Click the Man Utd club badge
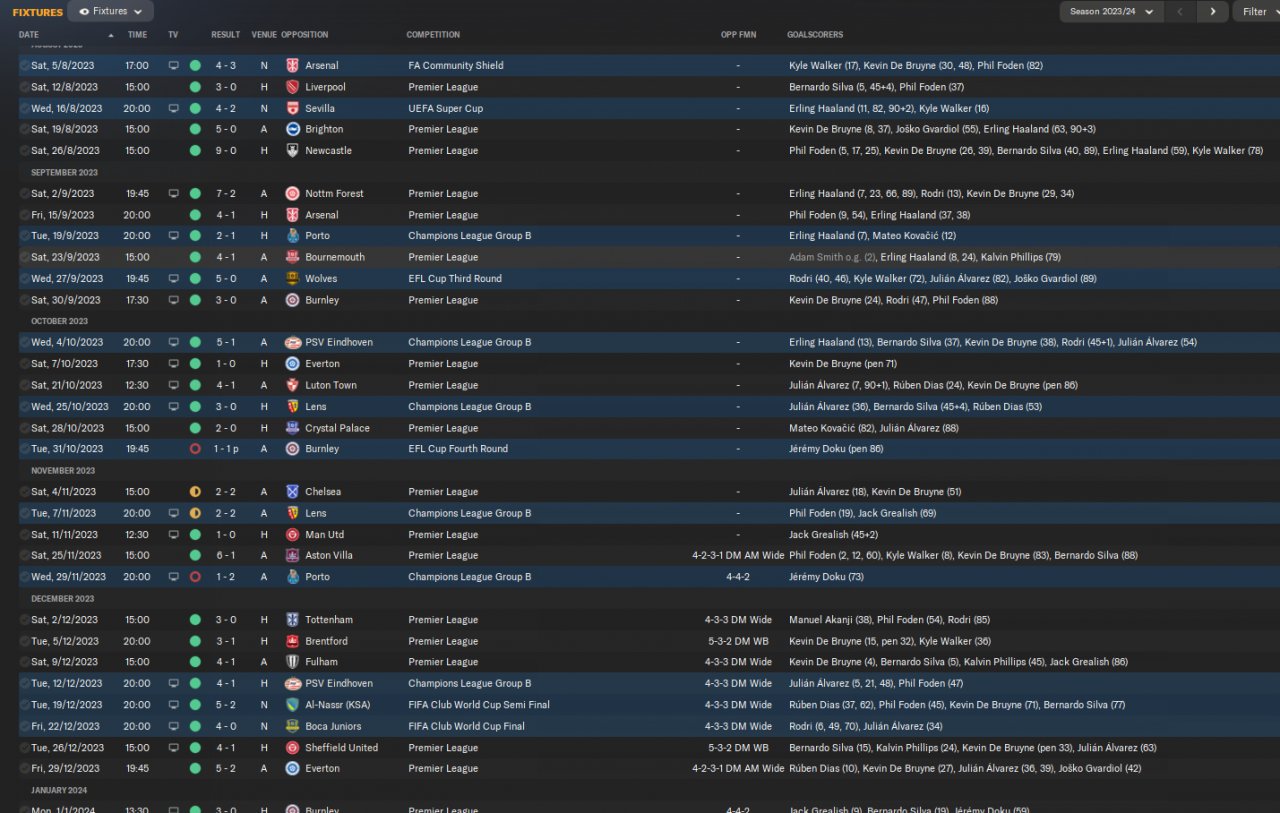 click(x=293, y=535)
